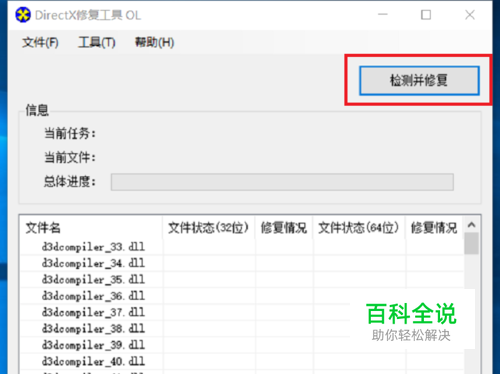Select d3dcompiler_40.dll row
Image resolution: width=500 pixels, height=374 pixels.
point(242,361)
